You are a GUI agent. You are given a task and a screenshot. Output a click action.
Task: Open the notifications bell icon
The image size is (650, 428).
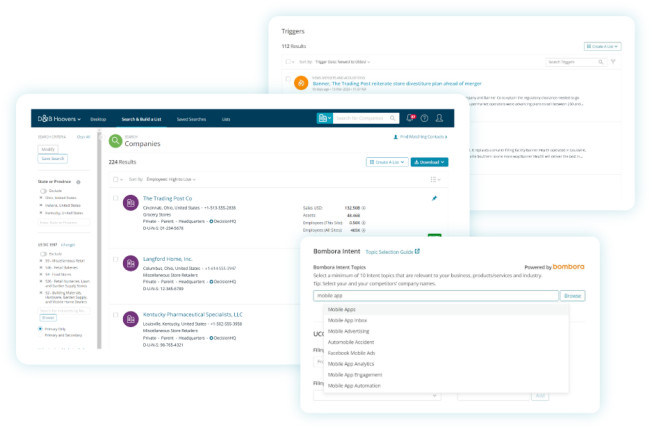[x=410, y=118]
